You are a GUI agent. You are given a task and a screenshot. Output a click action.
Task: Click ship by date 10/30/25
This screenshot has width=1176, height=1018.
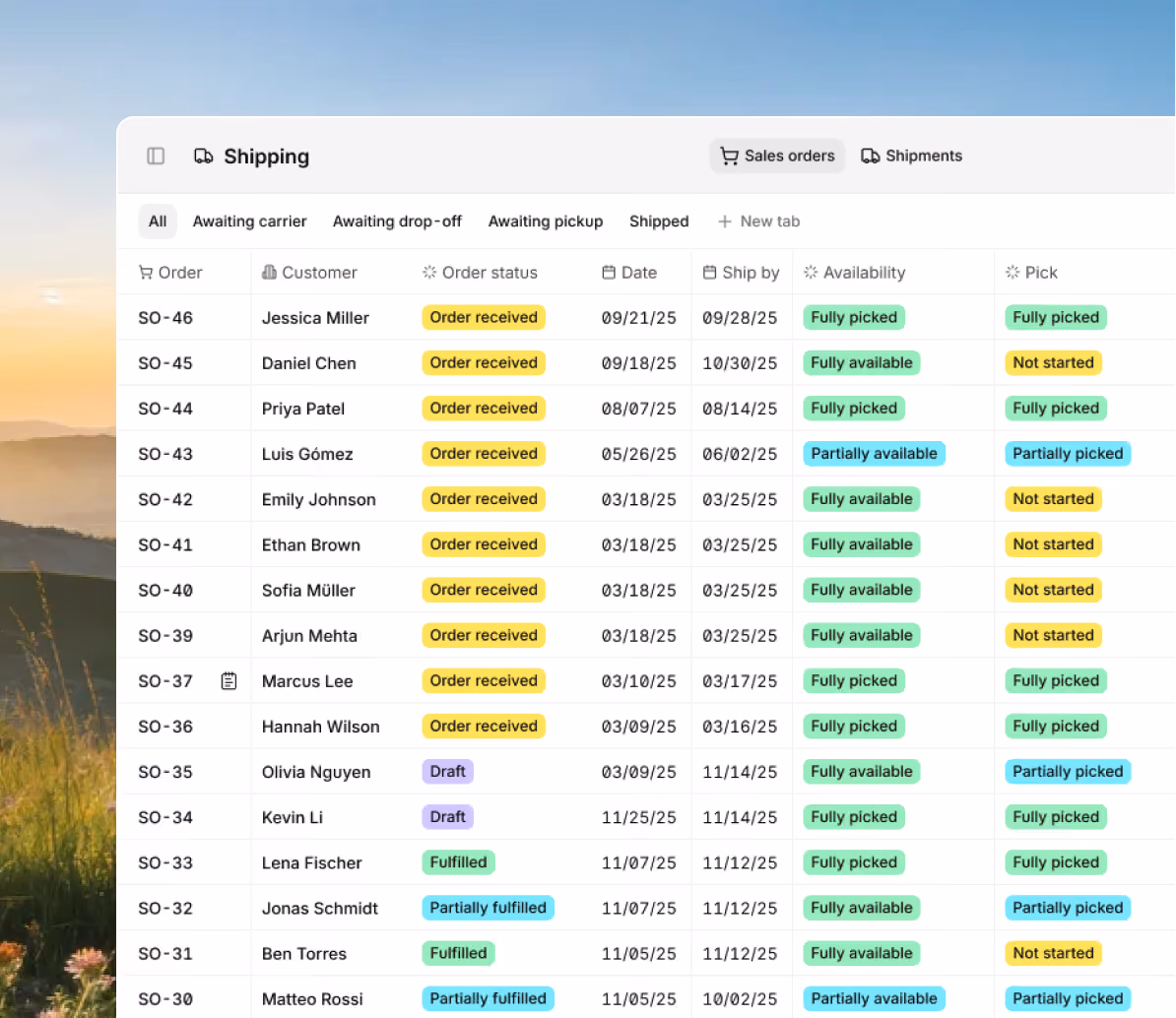pos(740,363)
